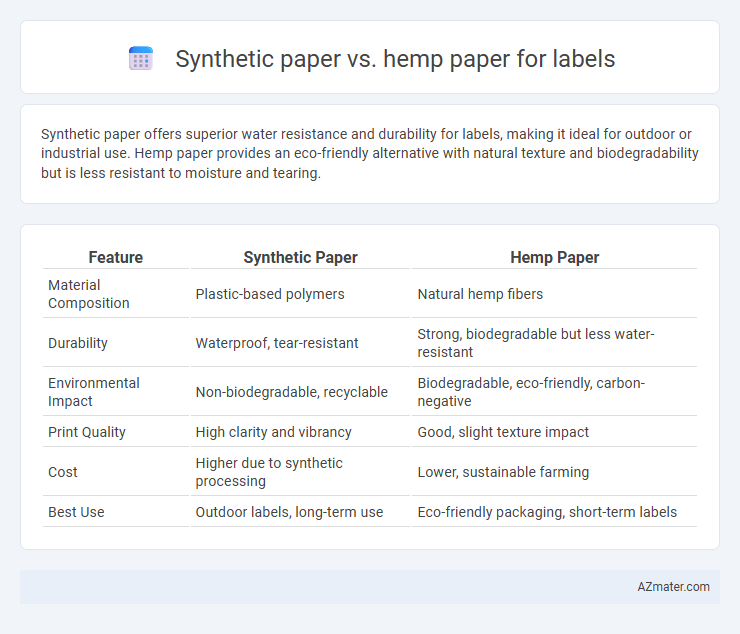740x634 pixels.
Task: Select the 'Hemp Paper' column header
Action: 555,257
